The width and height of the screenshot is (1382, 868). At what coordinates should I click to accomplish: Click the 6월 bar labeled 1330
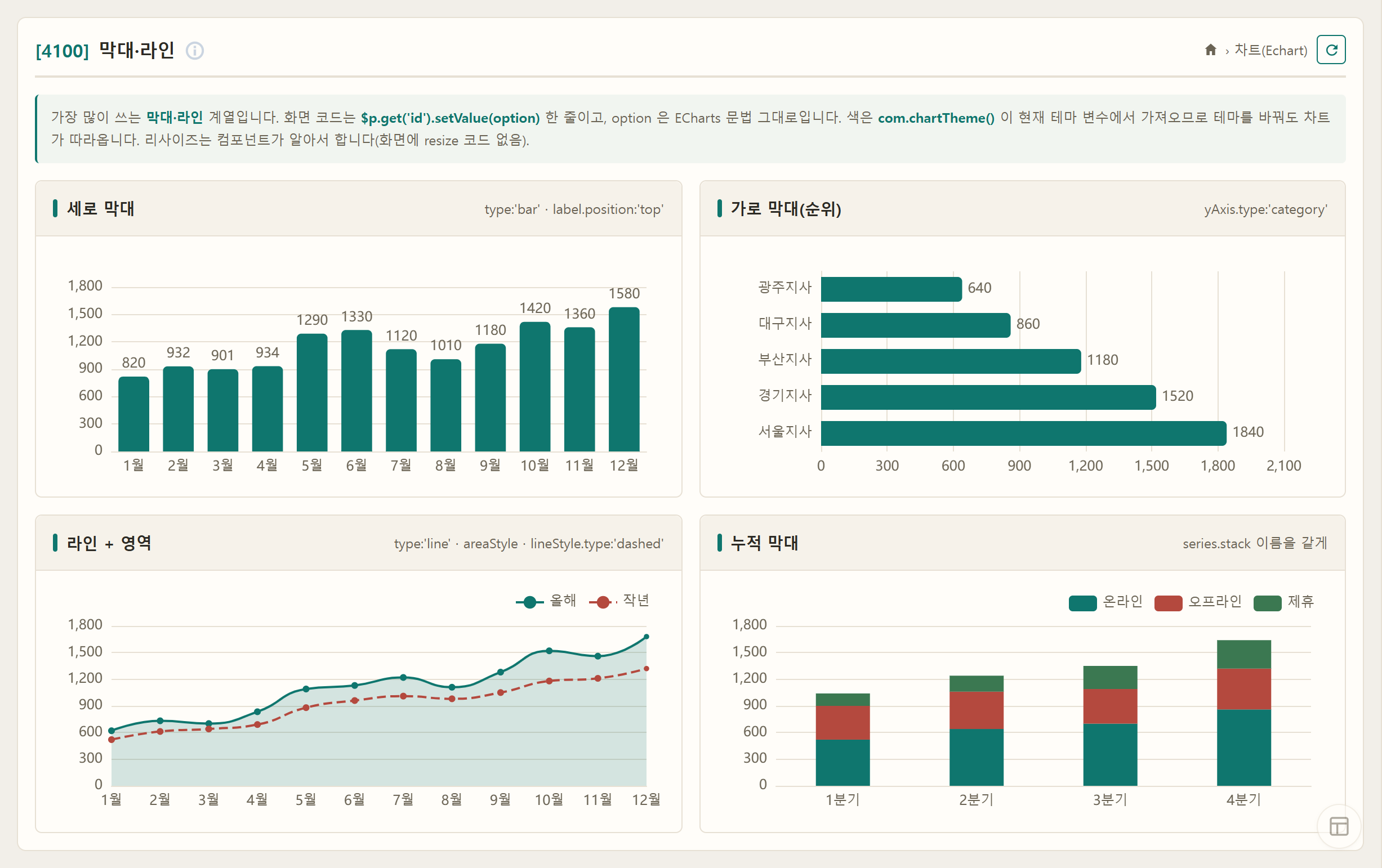tap(356, 391)
